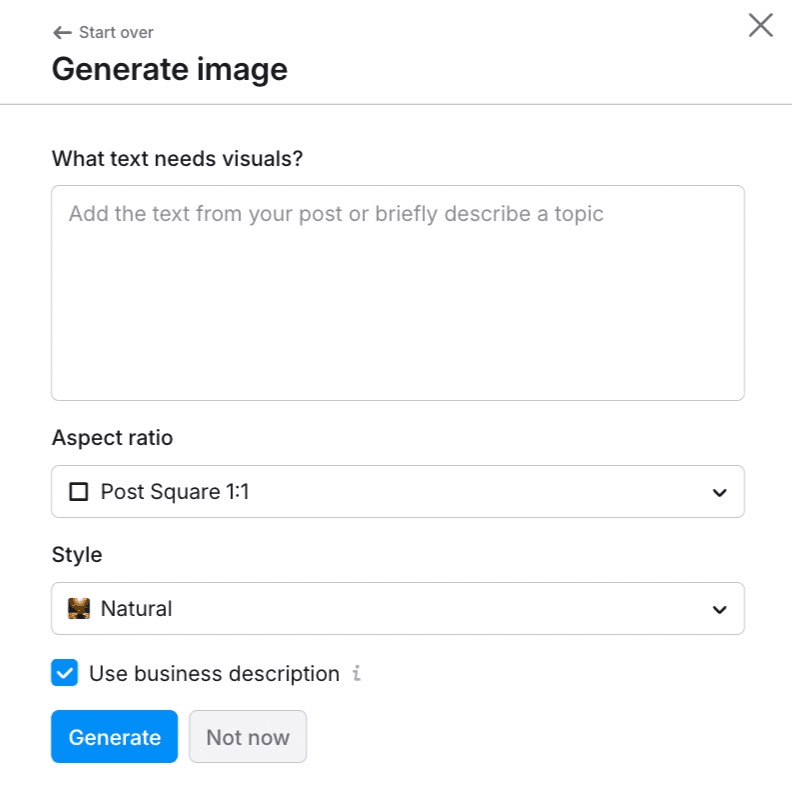This screenshot has width=792, height=790.
Task: Dismiss with the Not now button
Action: click(x=247, y=737)
